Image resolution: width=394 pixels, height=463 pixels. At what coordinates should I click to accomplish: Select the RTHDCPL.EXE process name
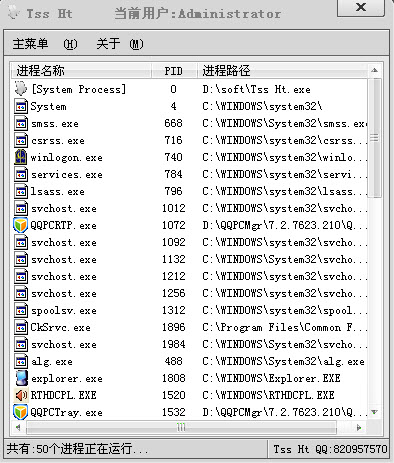coord(64,396)
